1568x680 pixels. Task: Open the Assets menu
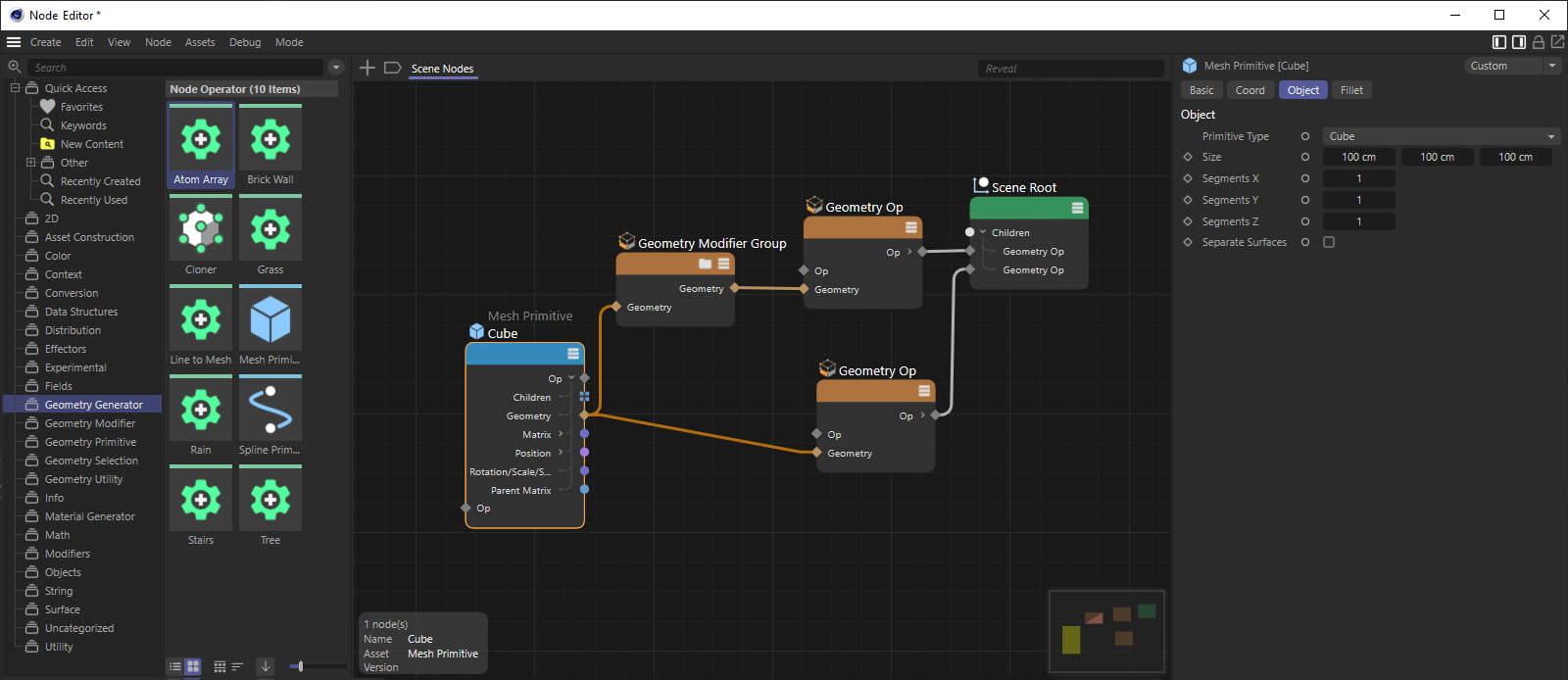click(x=200, y=42)
